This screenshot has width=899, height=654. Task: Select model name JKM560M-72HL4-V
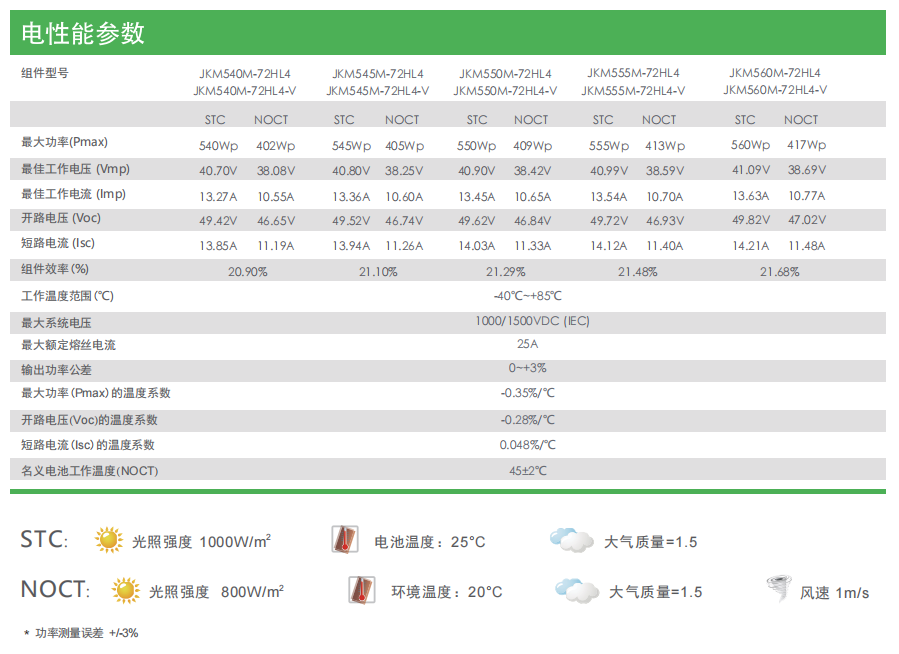[x=775, y=90]
